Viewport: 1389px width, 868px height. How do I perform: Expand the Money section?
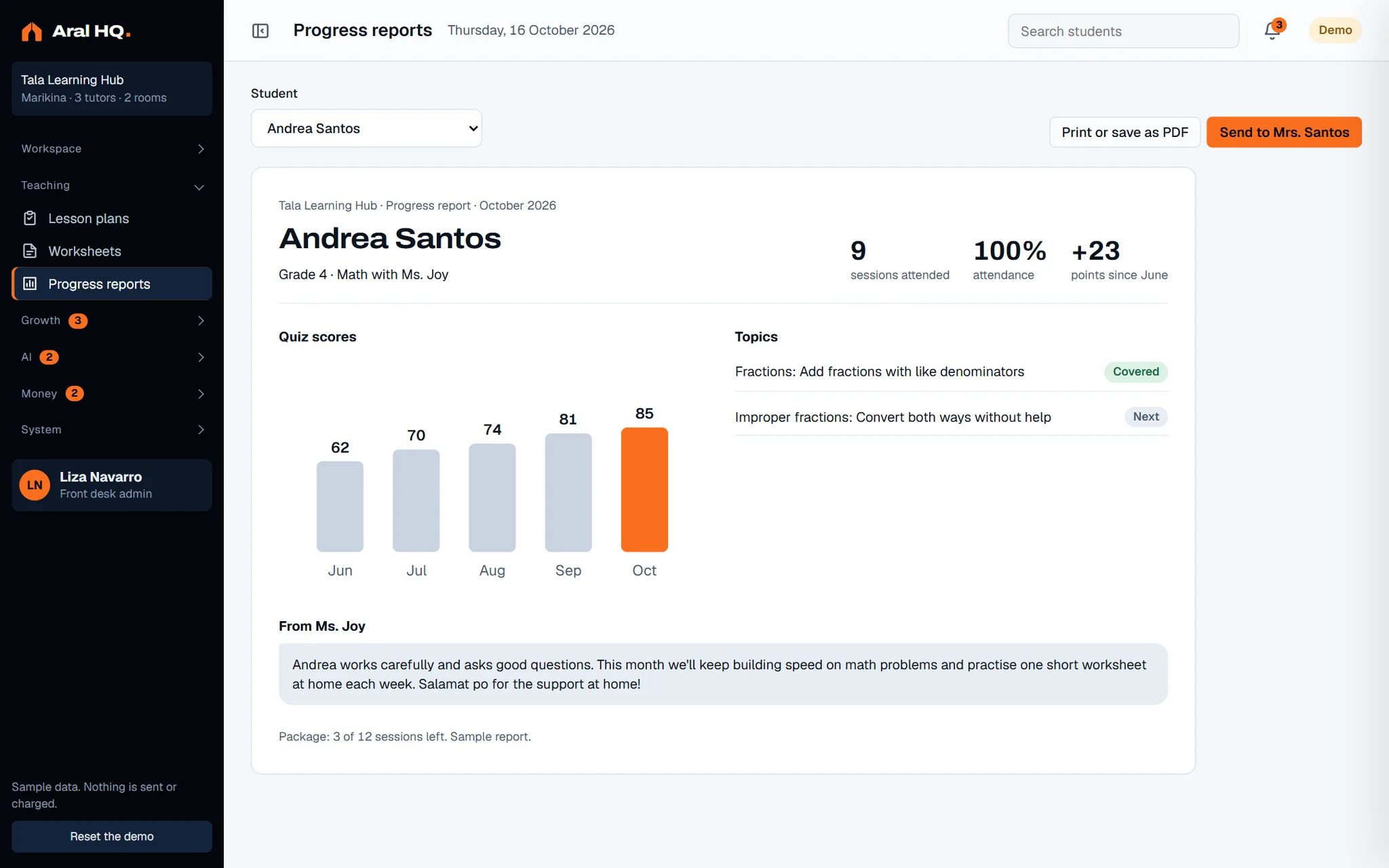point(112,393)
